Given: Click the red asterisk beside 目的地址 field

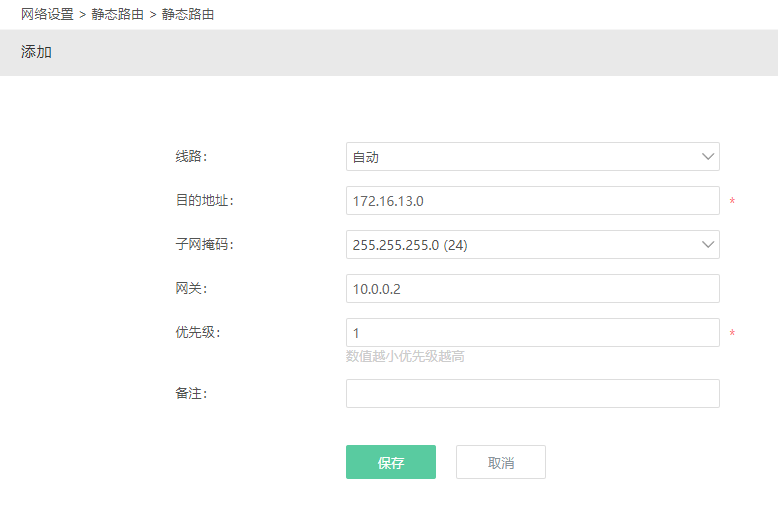Looking at the screenshot, I should (x=732, y=203).
